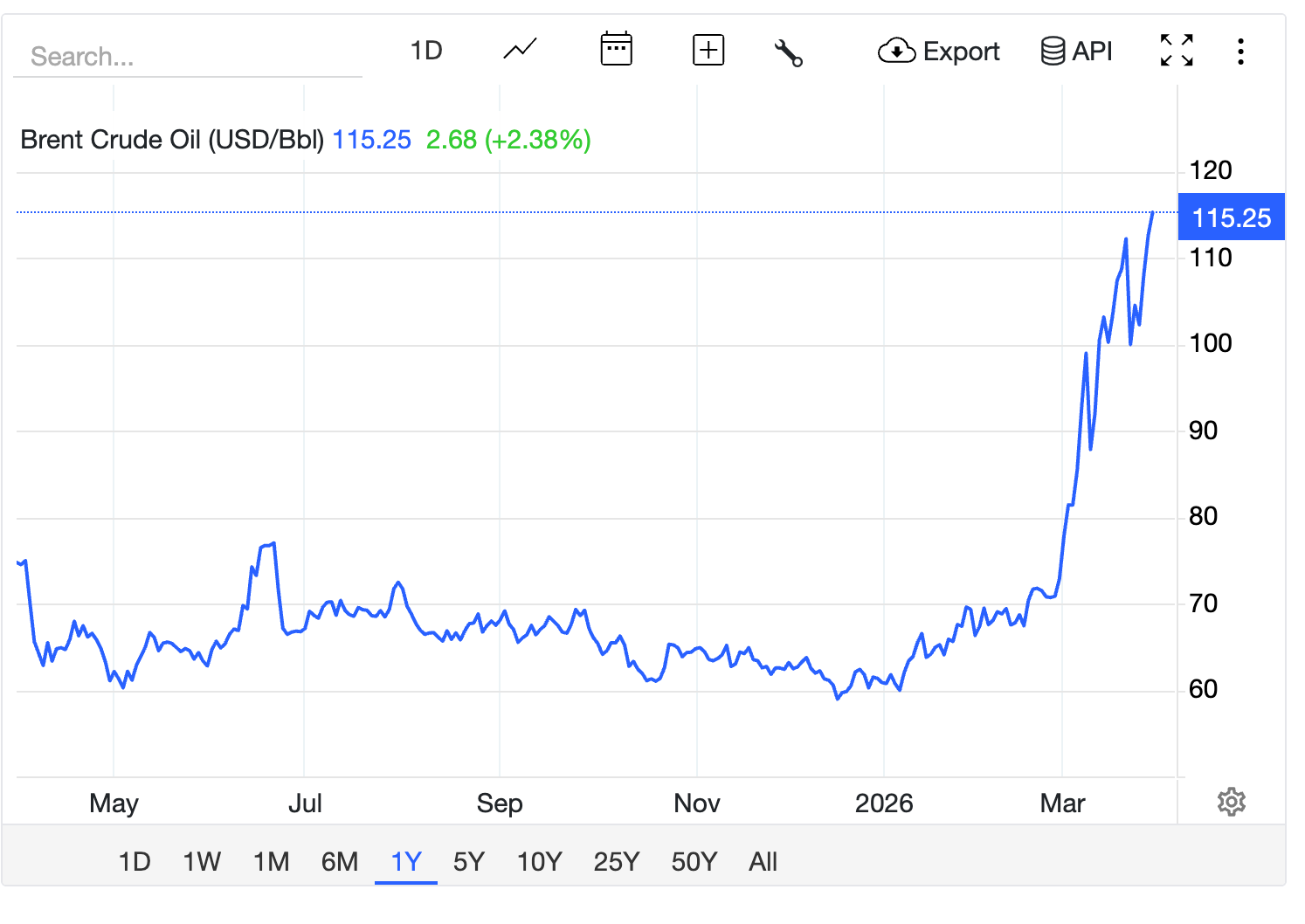Viewport: 1305px width, 924px height.
Task: Open the calendar date range picker
Action: [x=616, y=50]
